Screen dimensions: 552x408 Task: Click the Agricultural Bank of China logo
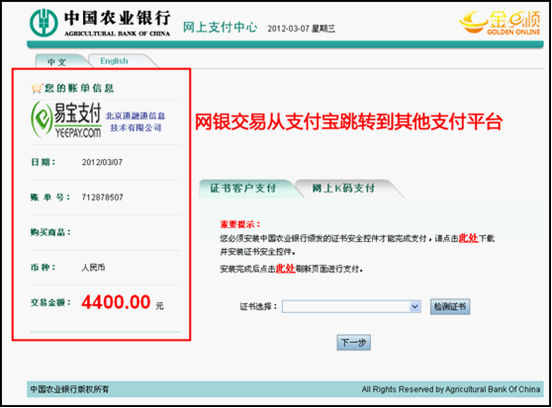(x=100, y=23)
